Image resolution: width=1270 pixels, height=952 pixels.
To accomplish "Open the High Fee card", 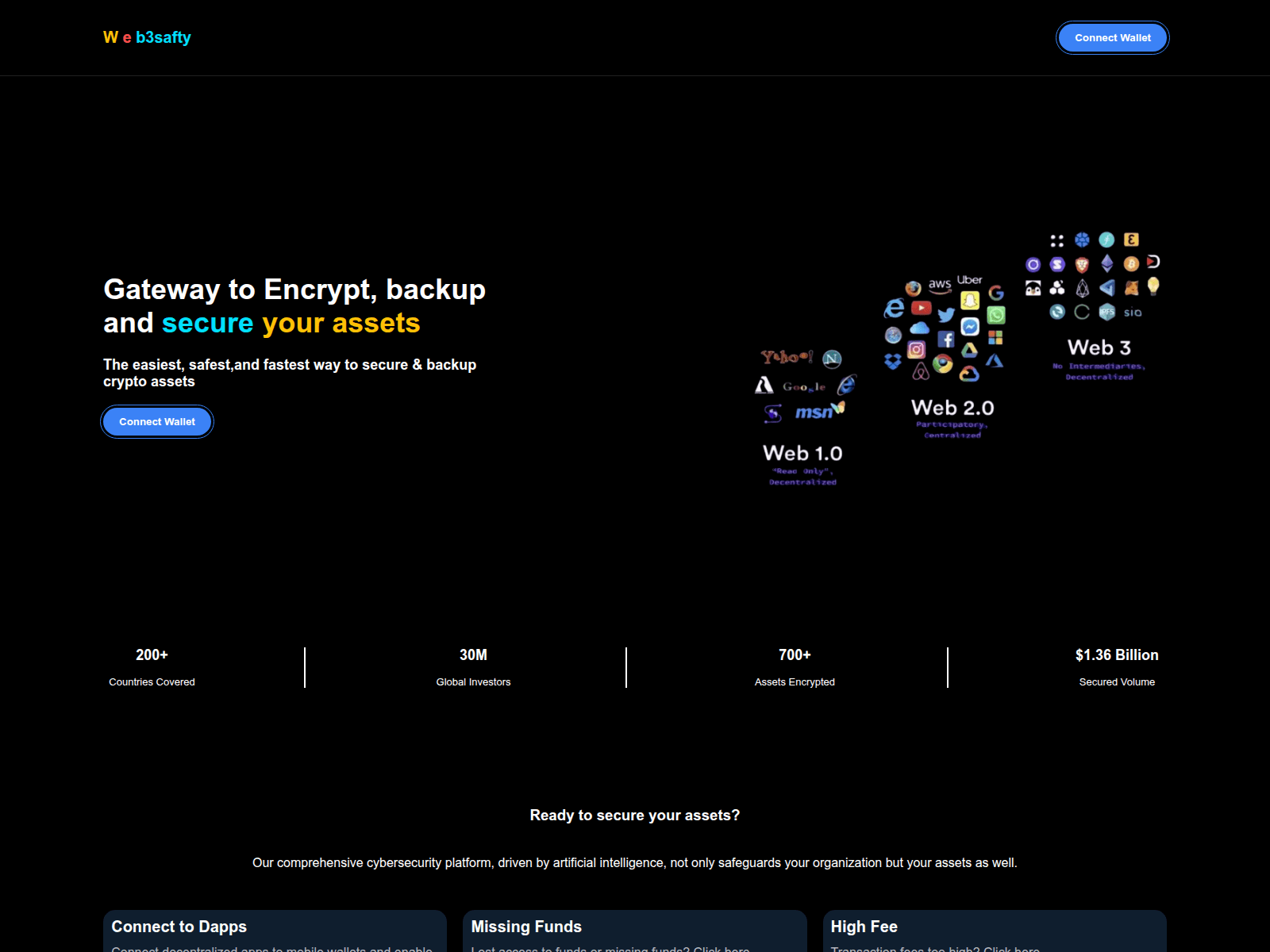I will tap(995, 931).
